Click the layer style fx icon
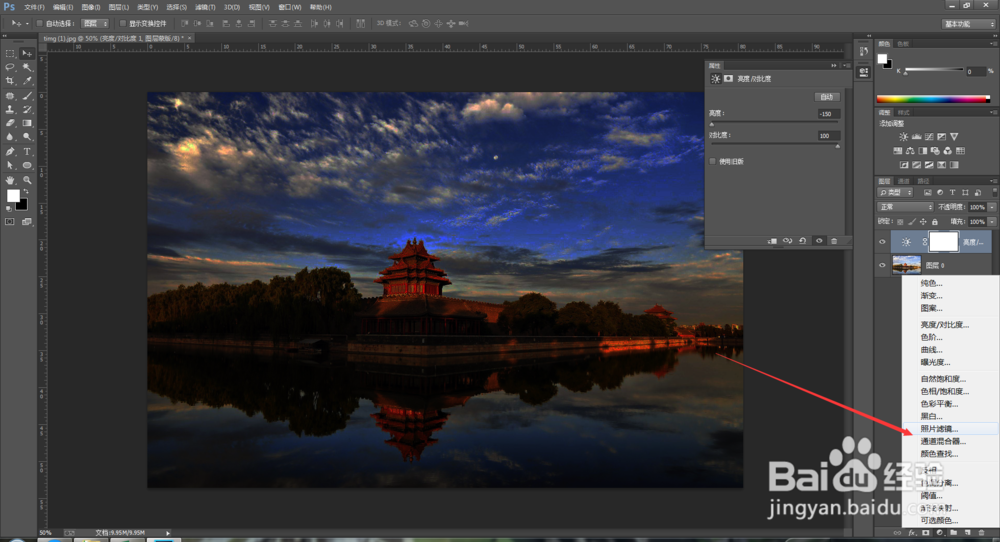 tap(912, 532)
